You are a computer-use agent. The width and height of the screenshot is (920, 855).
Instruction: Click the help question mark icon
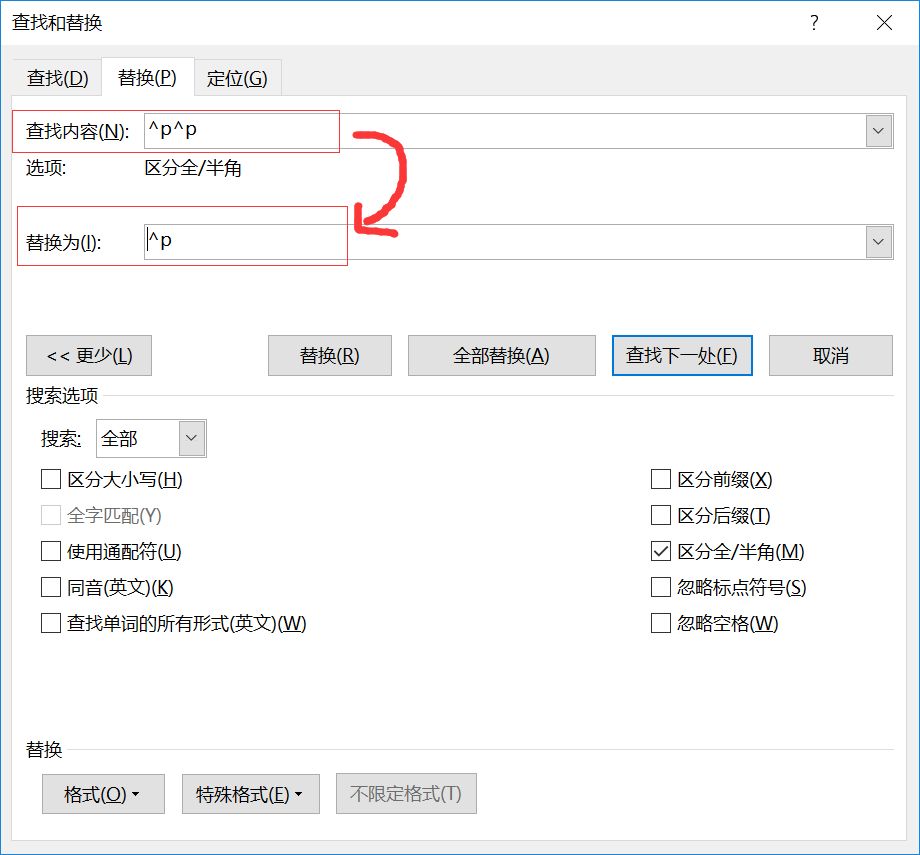pyautogui.click(x=814, y=23)
